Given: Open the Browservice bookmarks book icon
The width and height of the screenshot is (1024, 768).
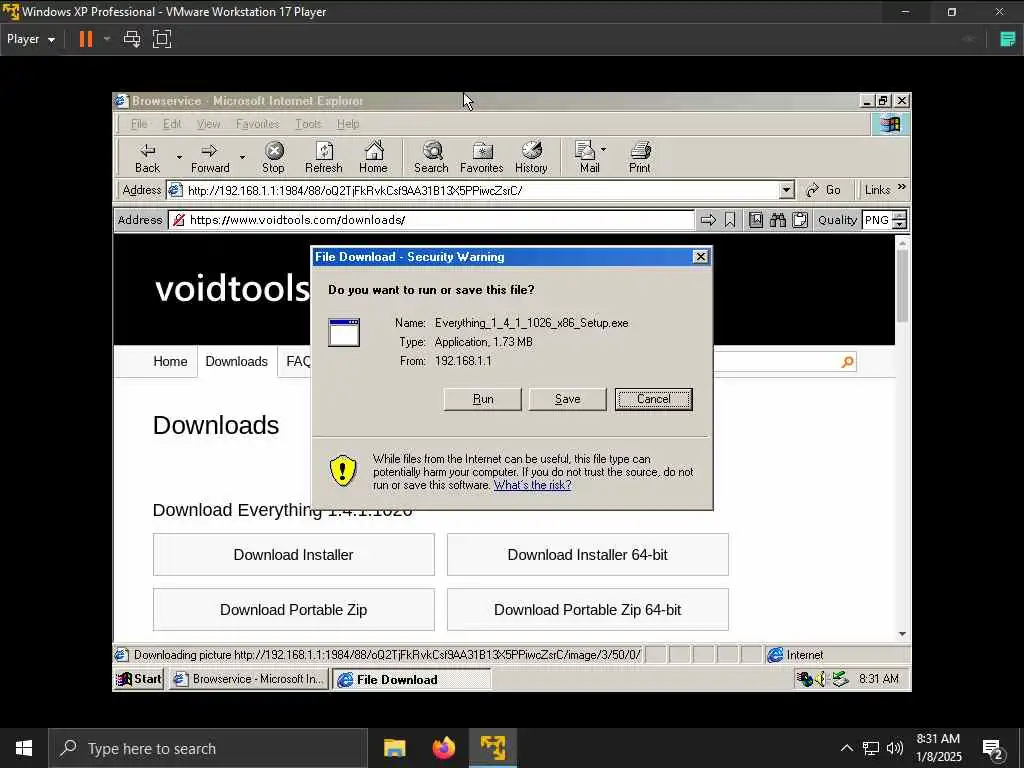Looking at the screenshot, I should [756, 220].
